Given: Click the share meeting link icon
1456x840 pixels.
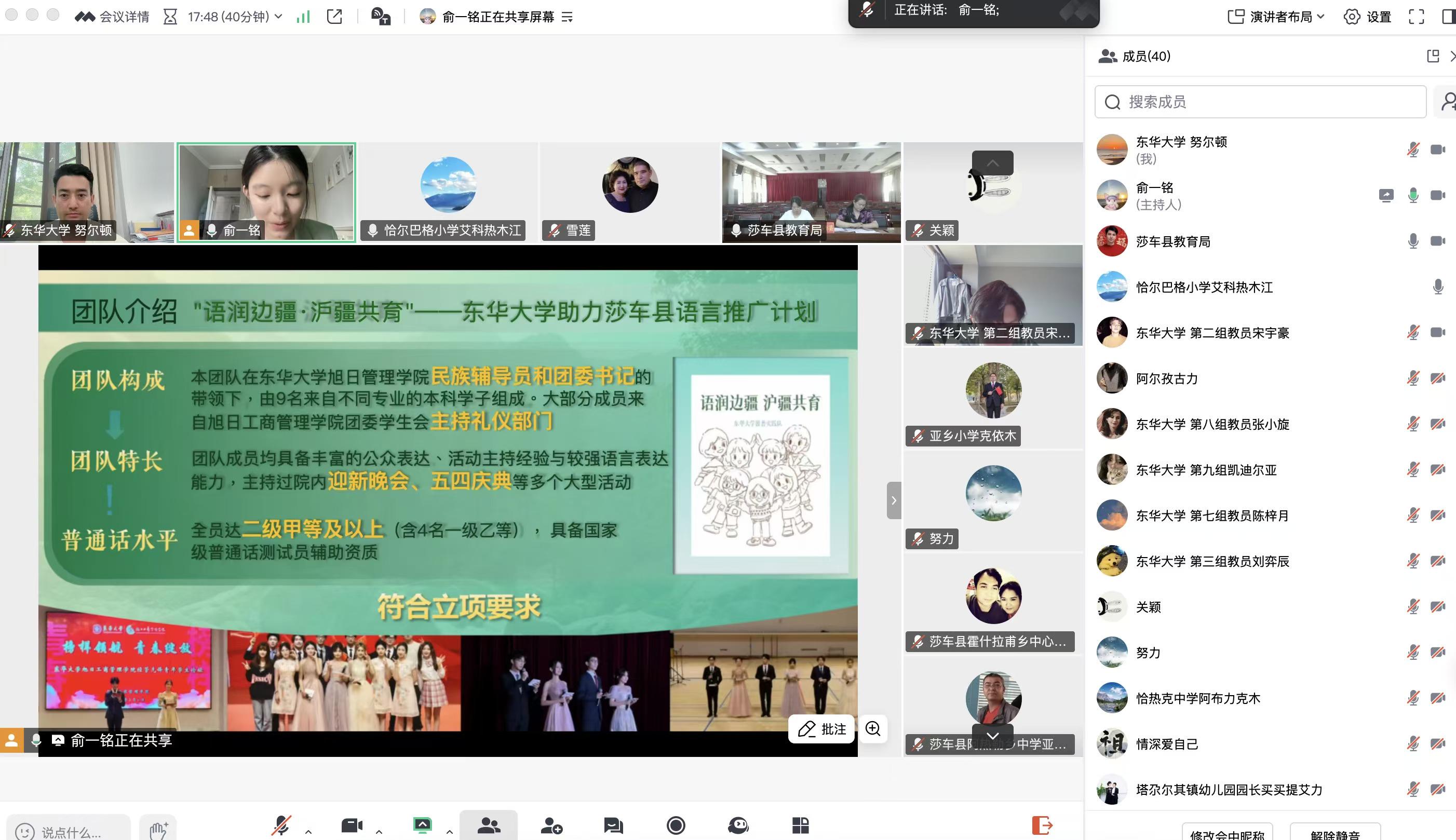Looking at the screenshot, I should coord(334,17).
